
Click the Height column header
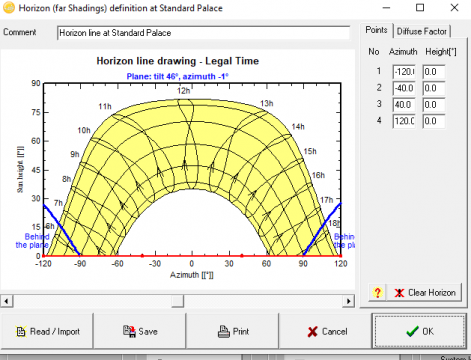(441, 52)
